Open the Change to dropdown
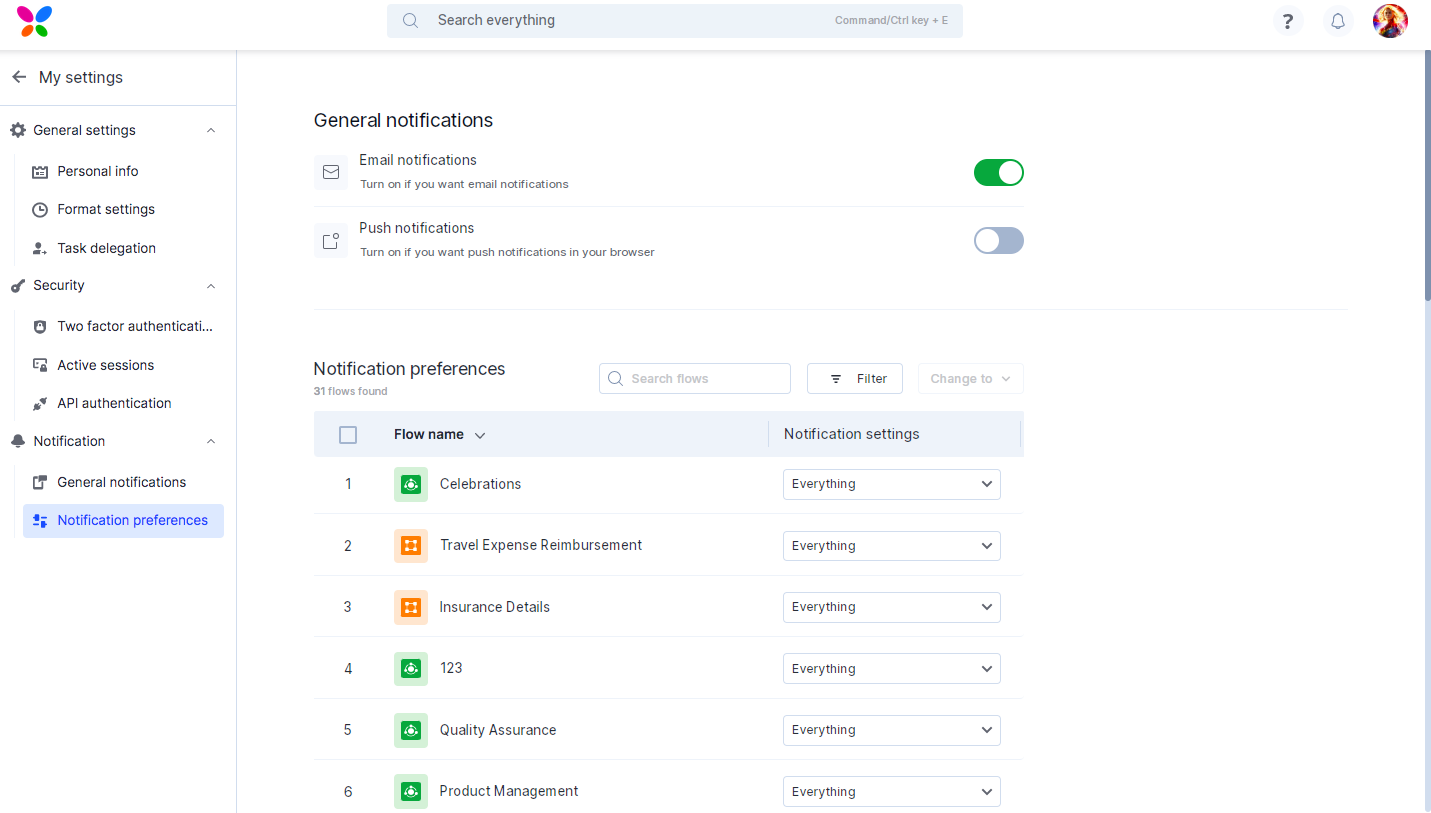Viewport: 1431px width, 813px height. [x=971, y=379]
